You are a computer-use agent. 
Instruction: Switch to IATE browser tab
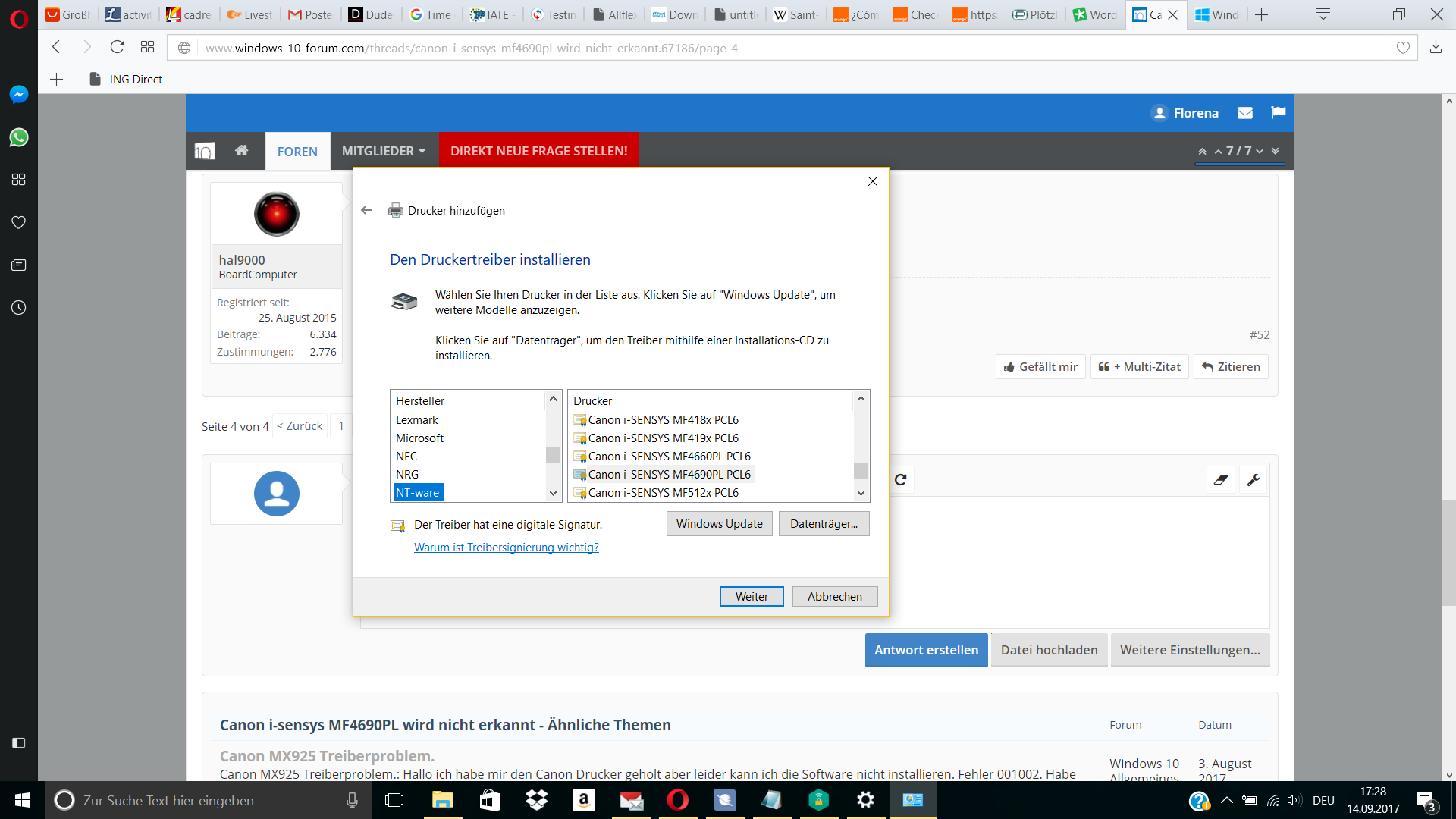(493, 14)
